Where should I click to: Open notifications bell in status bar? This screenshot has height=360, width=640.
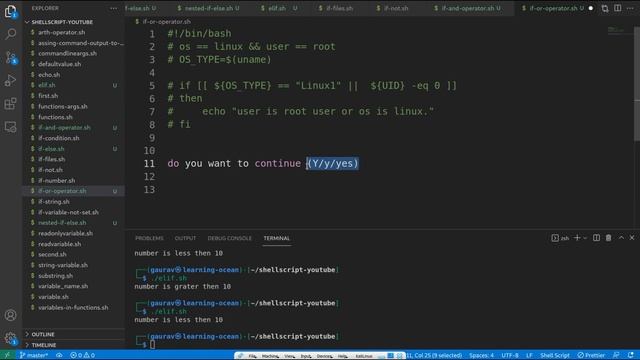pos(631,355)
